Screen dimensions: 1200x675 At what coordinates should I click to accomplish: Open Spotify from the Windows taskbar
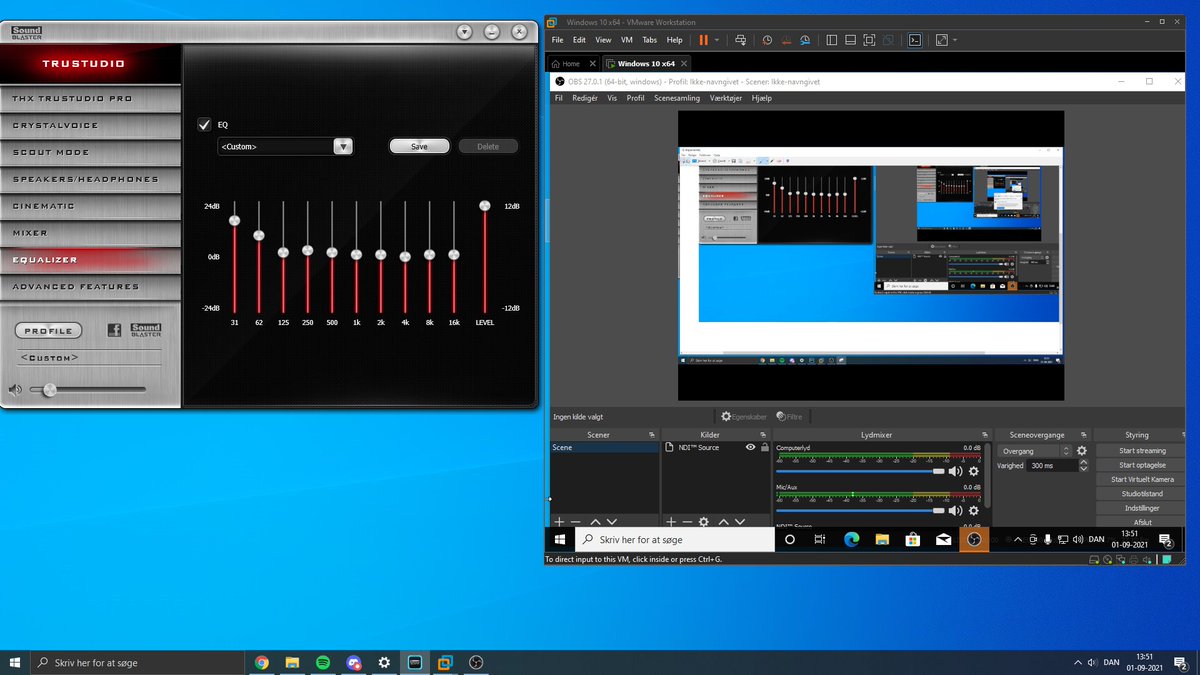(323, 662)
